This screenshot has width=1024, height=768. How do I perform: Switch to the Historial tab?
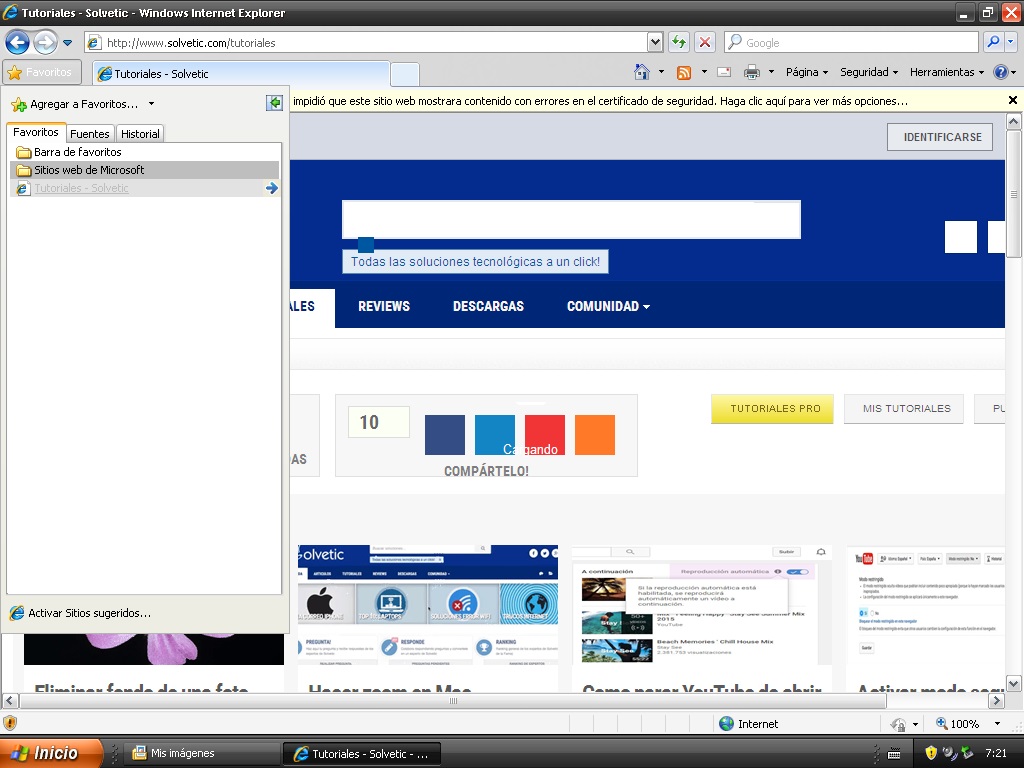(x=140, y=134)
